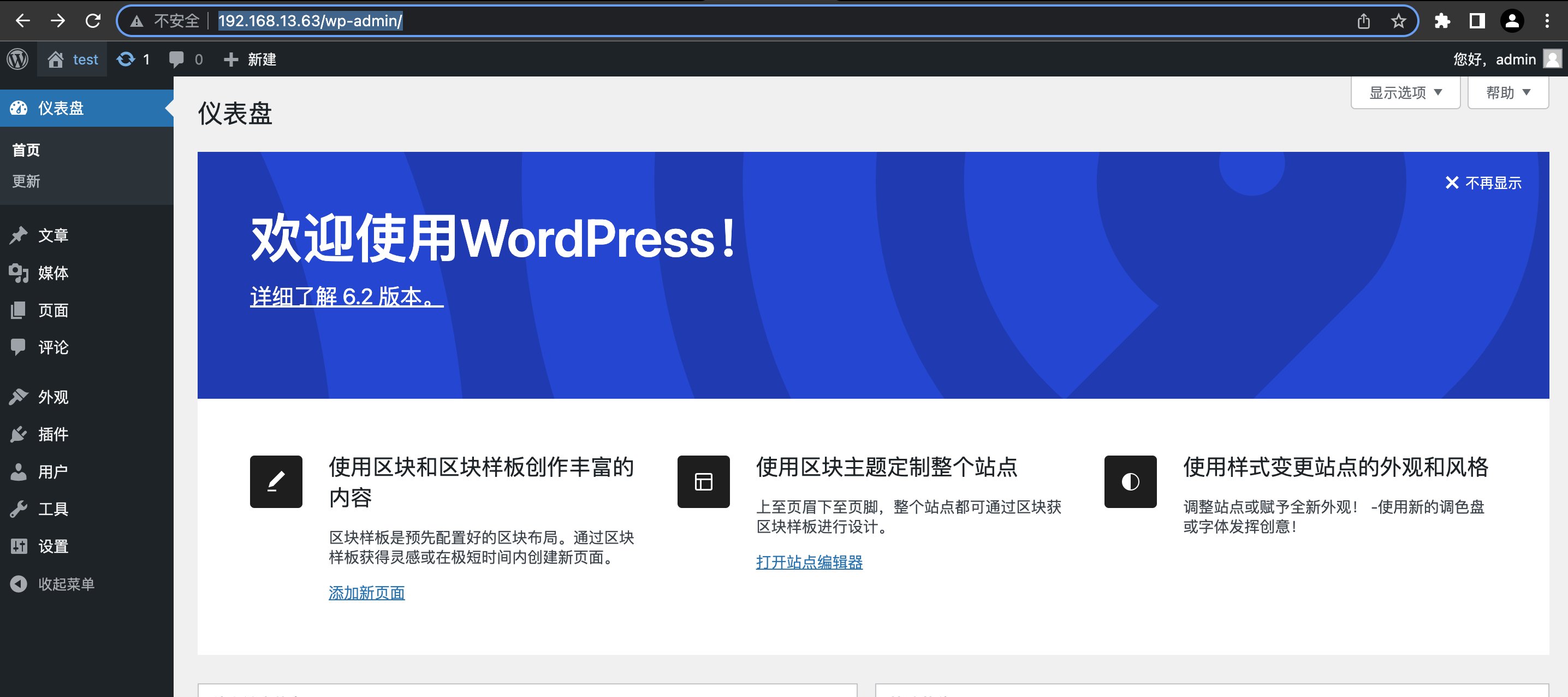Viewport: 1568px width, 697px height.
Task: Click the browser reload icon
Action: click(92, 21)
